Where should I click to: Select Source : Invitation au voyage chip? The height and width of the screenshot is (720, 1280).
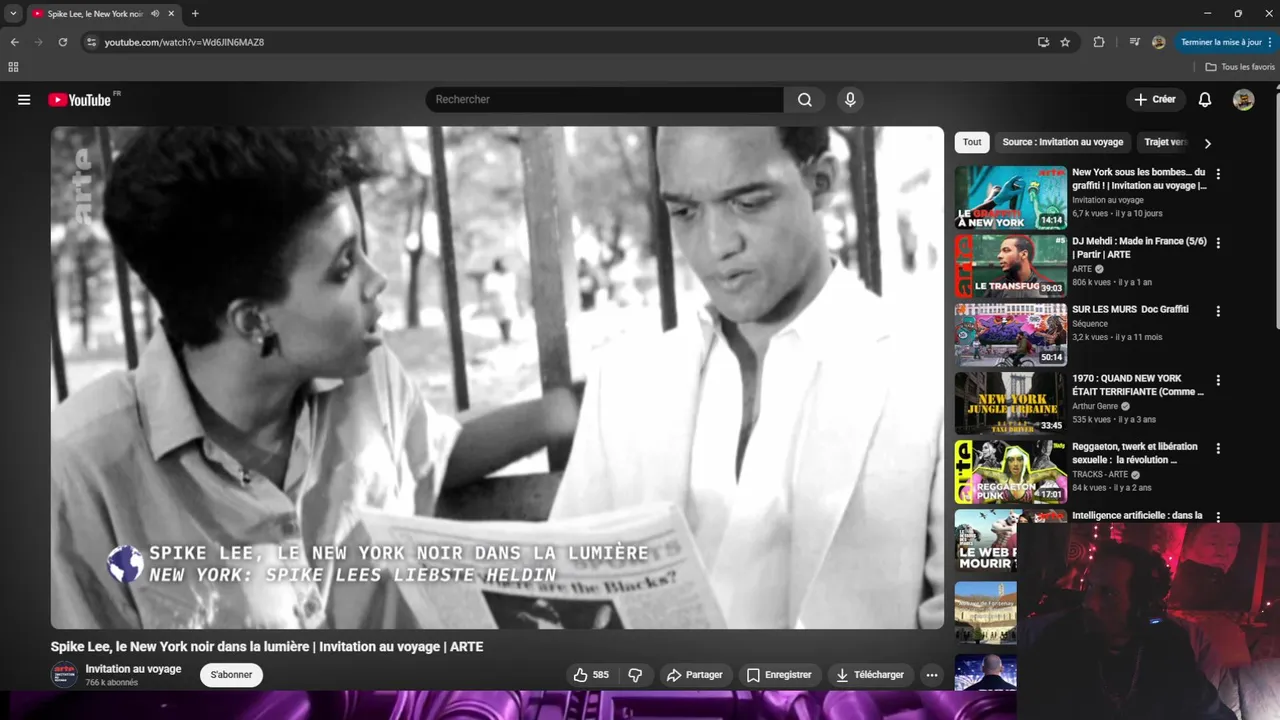pyautogui.click(x=1063, y=142)
